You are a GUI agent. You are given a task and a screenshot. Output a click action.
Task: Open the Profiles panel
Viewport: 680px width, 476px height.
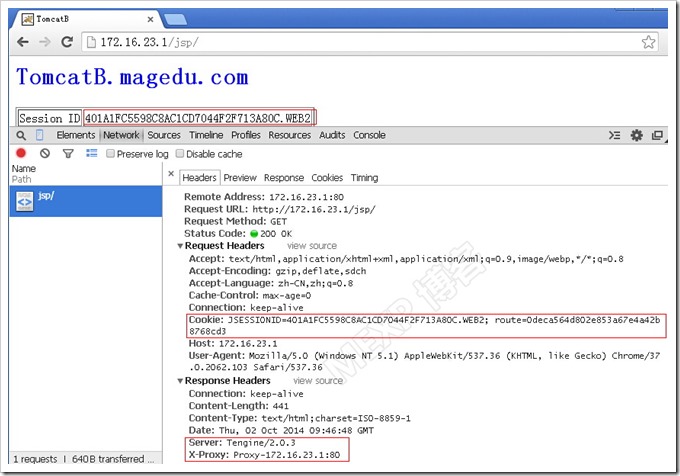pos(245,135)
